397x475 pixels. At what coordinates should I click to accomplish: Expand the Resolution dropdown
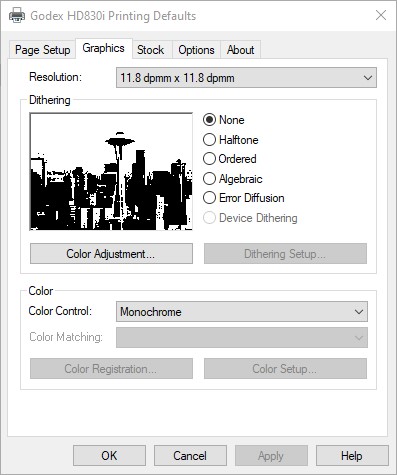pos(368,78)
